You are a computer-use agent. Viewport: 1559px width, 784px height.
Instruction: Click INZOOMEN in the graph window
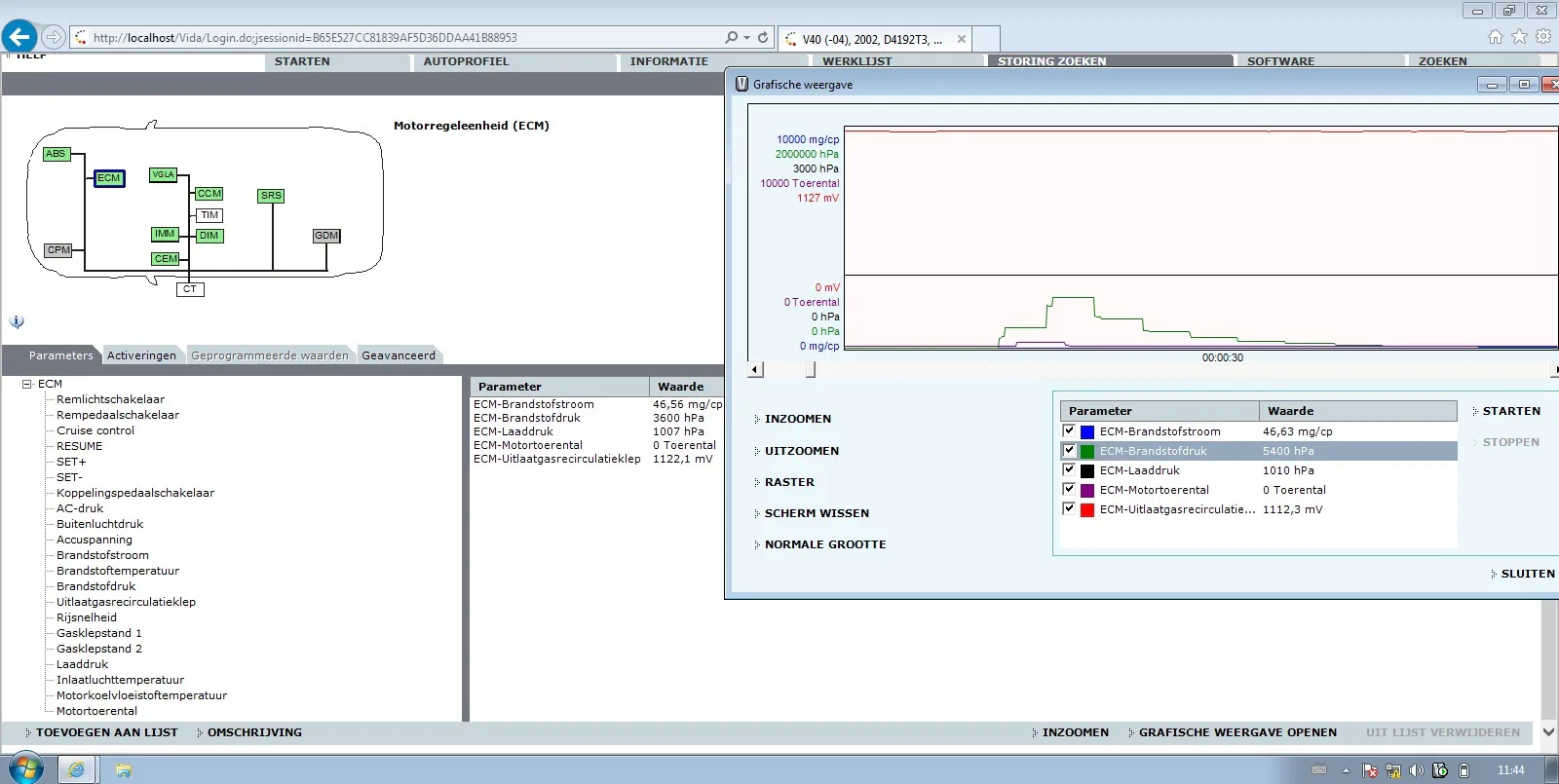pos(797,419)
